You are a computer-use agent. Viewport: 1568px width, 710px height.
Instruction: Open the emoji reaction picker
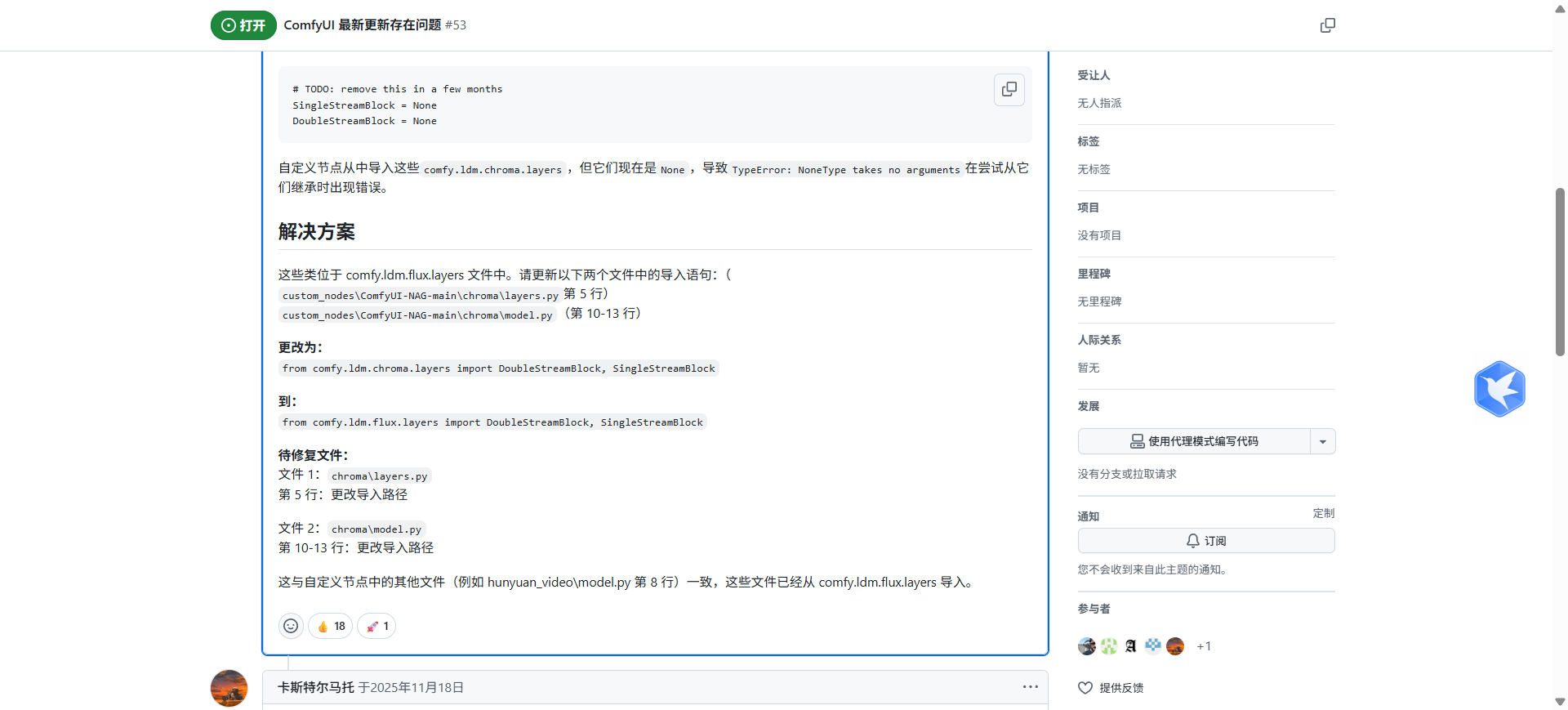tap(291, 626)
